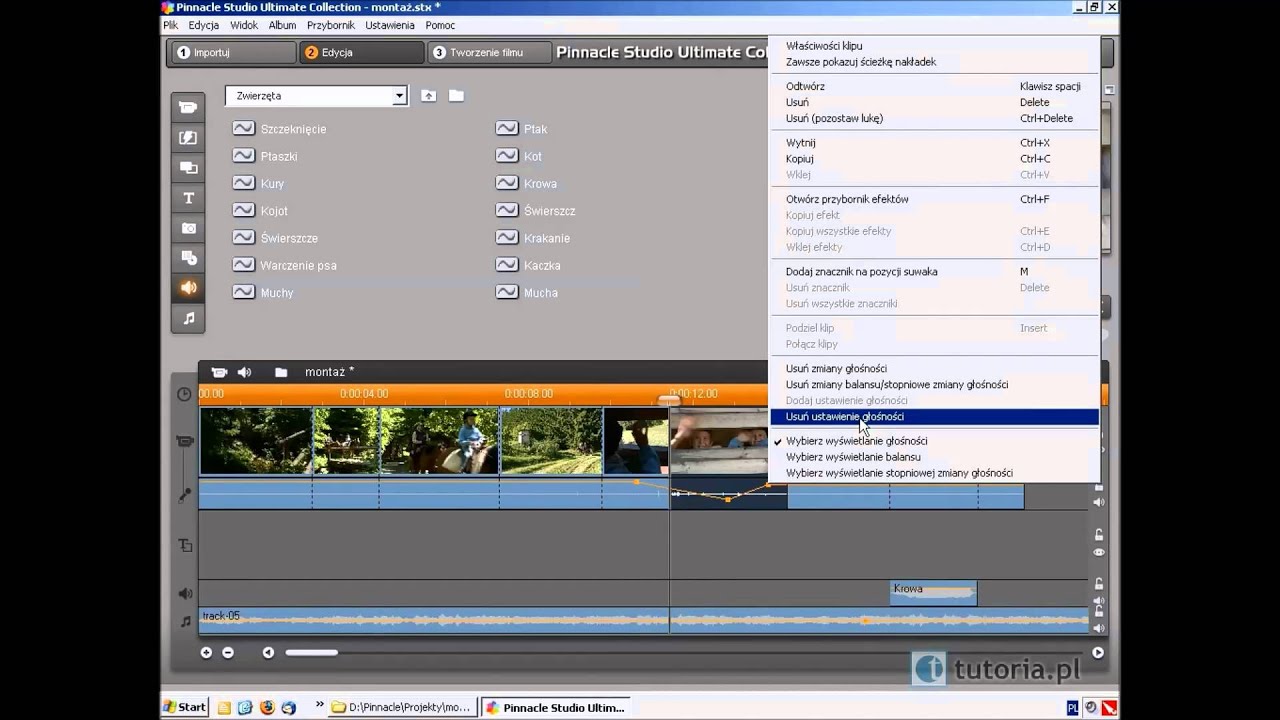Open the transitions album icon in sidebar

[188, 138]
